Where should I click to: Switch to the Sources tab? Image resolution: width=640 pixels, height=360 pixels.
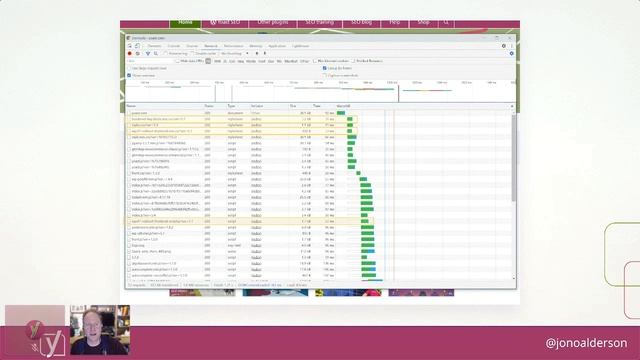tap(192, 46)
